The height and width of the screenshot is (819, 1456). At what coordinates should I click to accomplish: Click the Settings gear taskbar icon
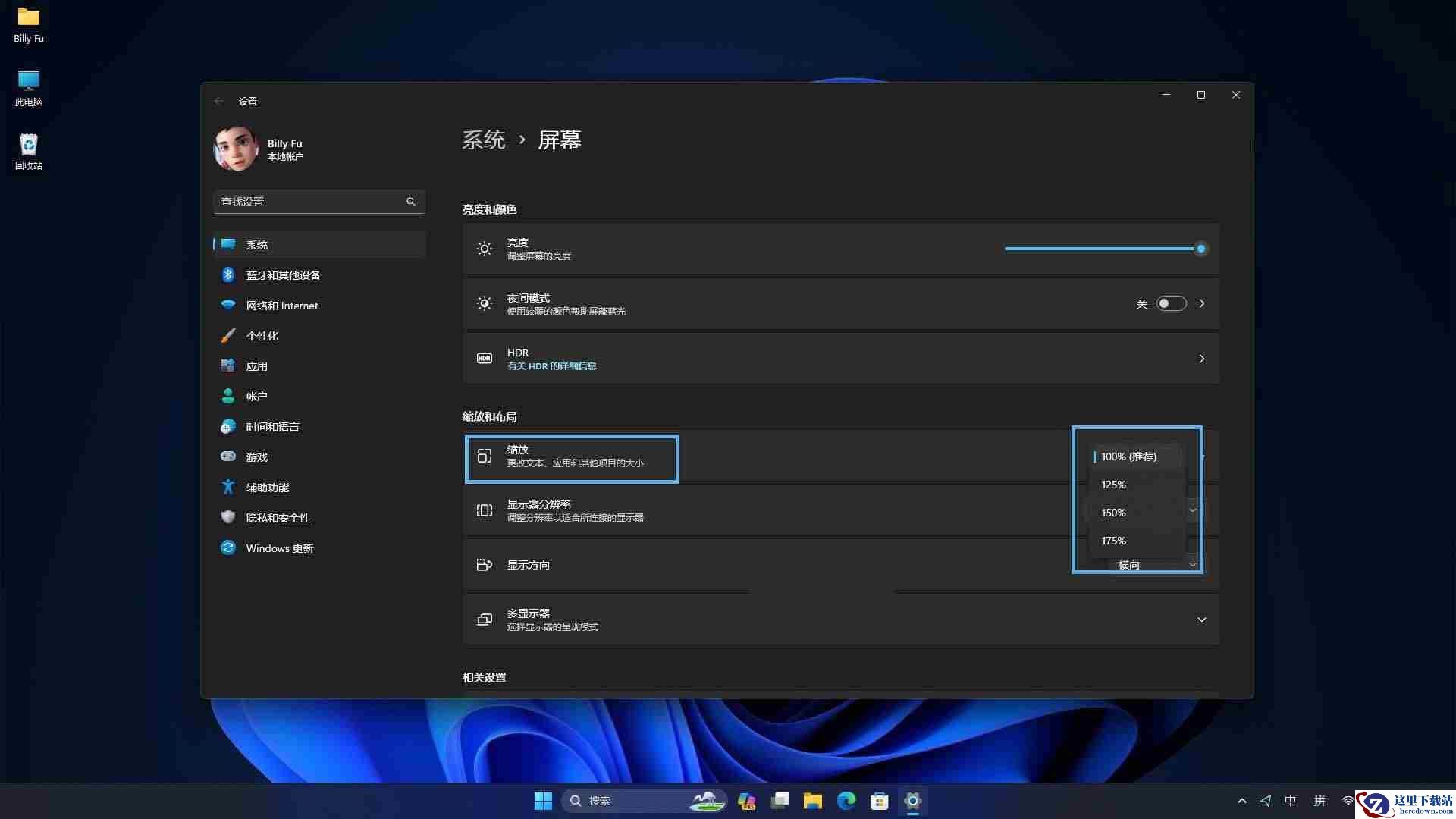tap(913, 801)
